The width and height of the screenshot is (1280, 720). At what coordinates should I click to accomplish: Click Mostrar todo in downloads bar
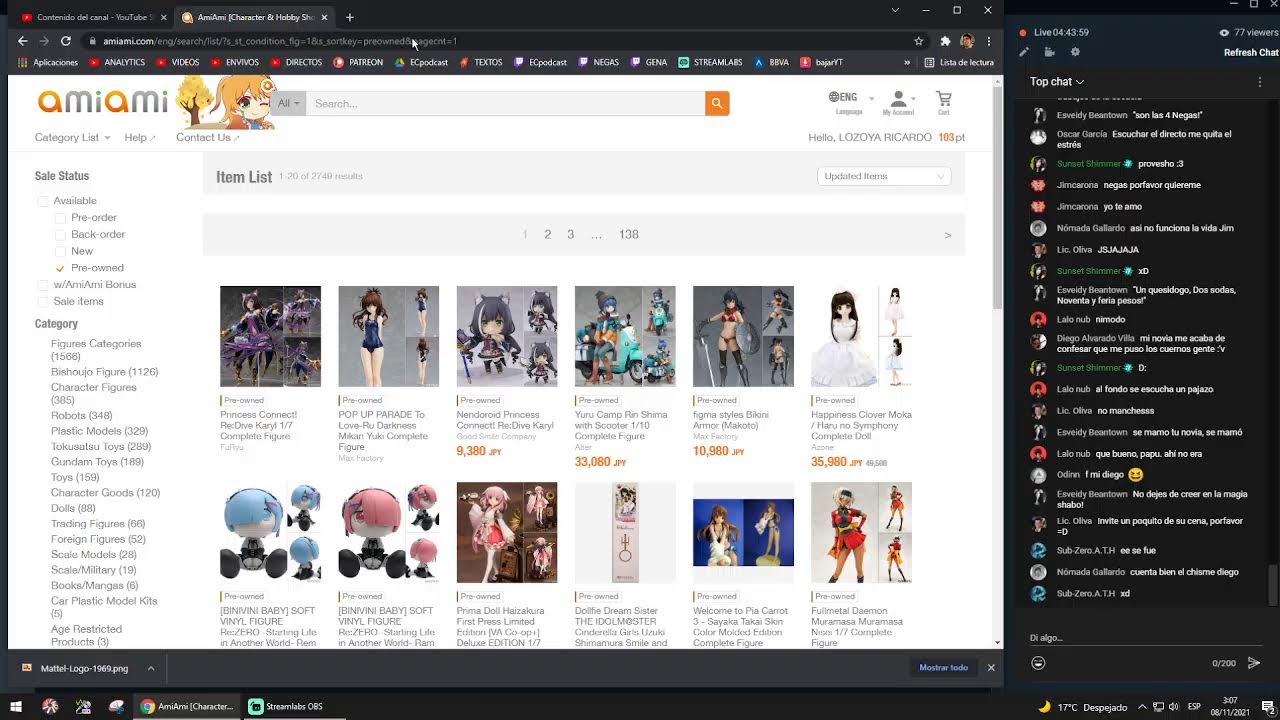(944, 667)
